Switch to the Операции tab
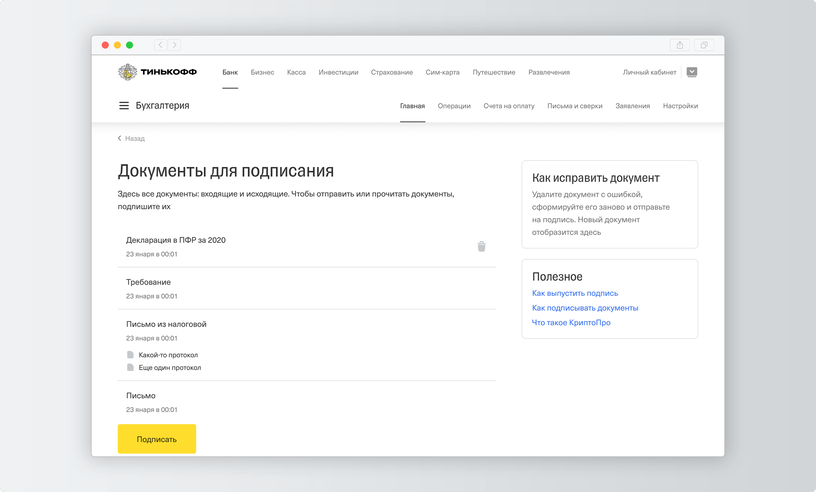Viewport: 816px width, 492px height. tap(454, 106)
